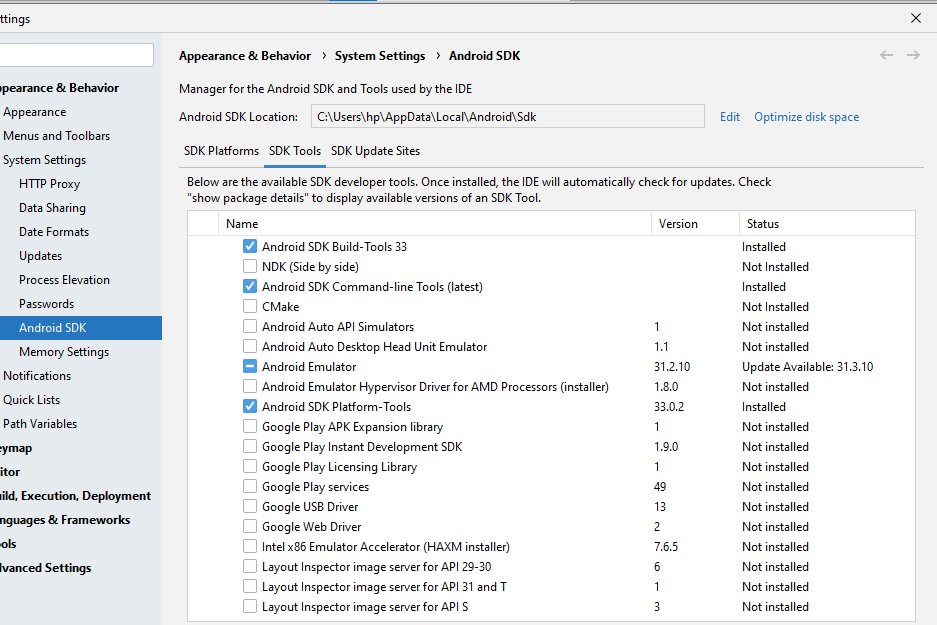Viewport: 937px width, 625px height.
Task: Toggle the Android Emulator checkbox
Action: coord(250,366)
